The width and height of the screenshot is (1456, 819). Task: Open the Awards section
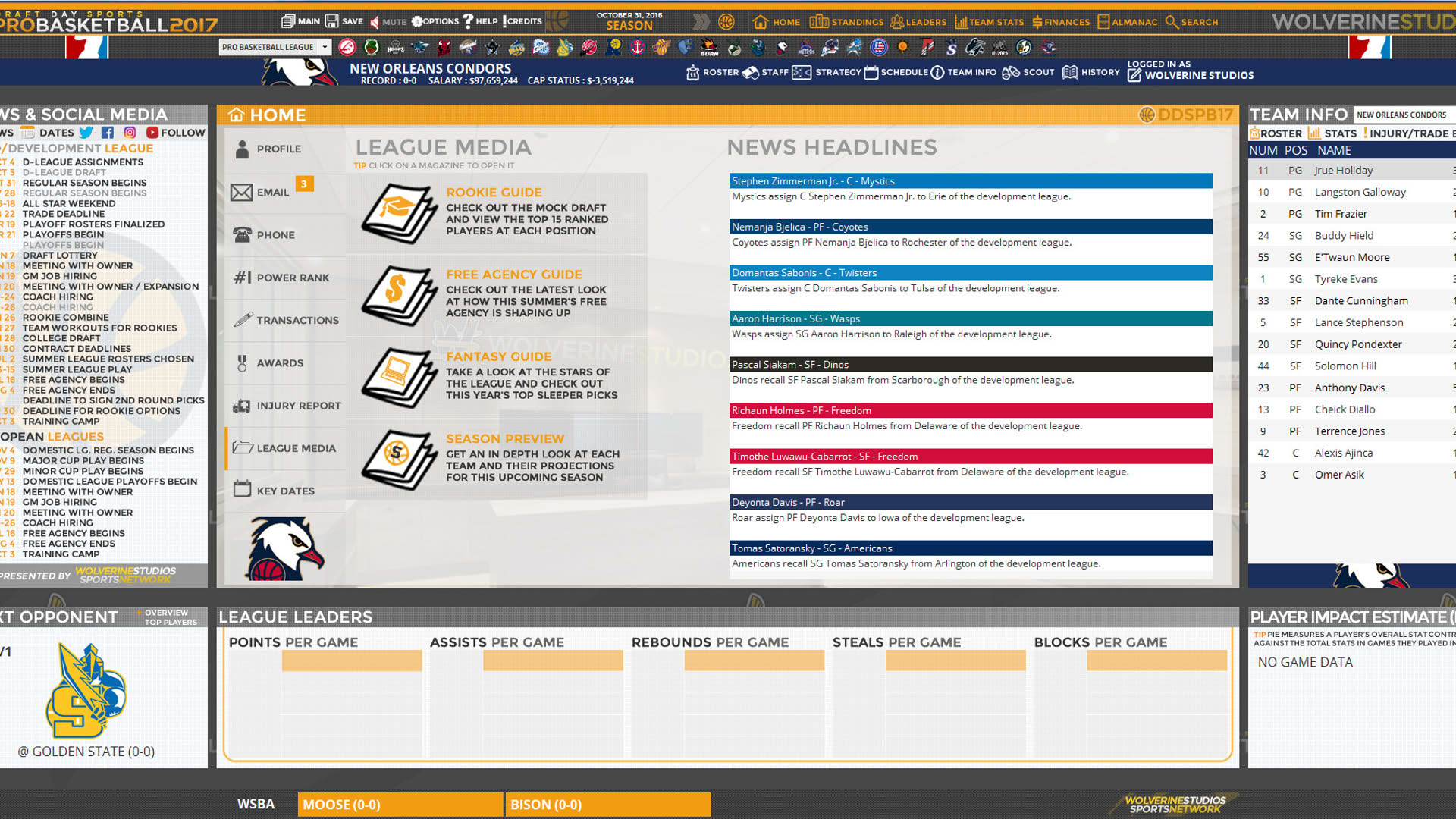(x=285, y=363)
